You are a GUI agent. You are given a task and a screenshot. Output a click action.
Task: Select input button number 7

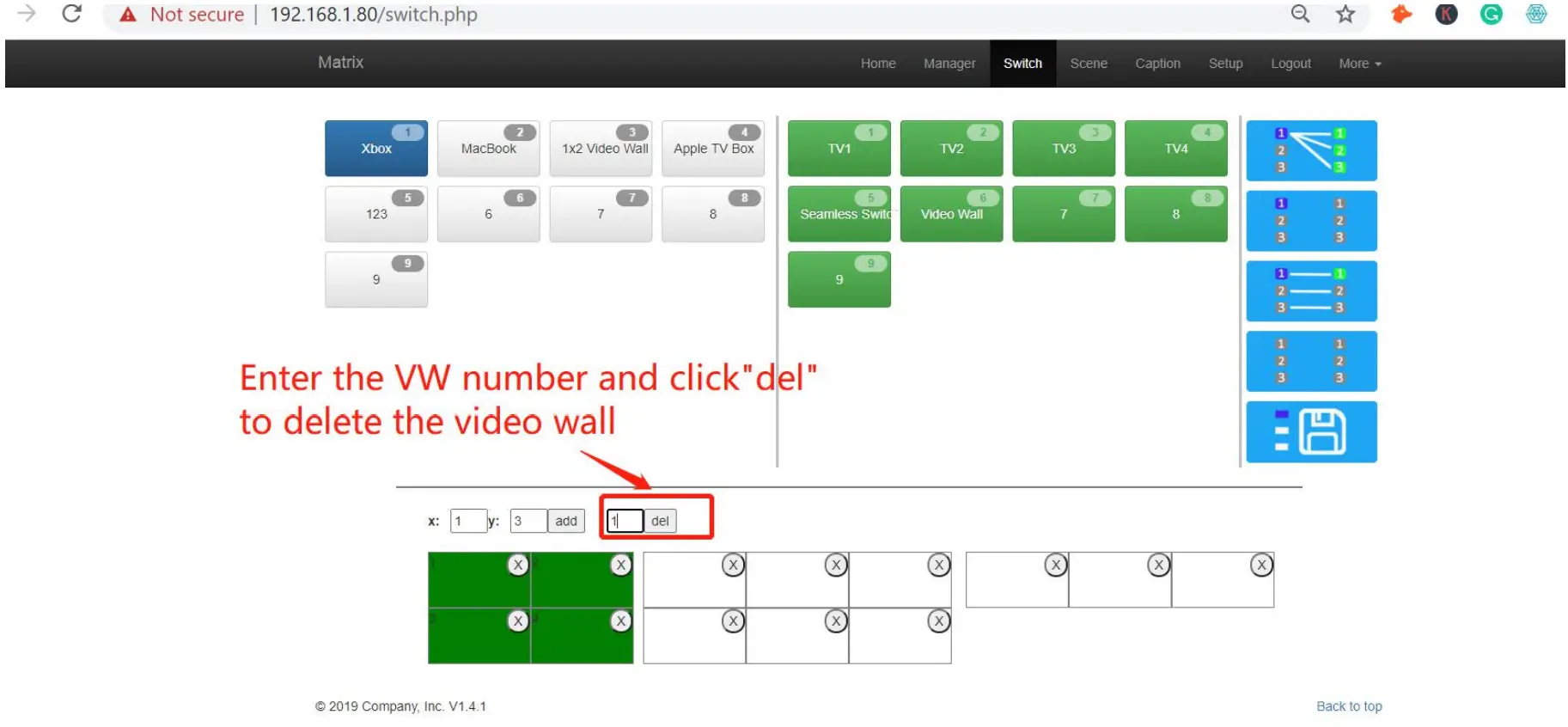pyautogui.click(x=601, y=214)
